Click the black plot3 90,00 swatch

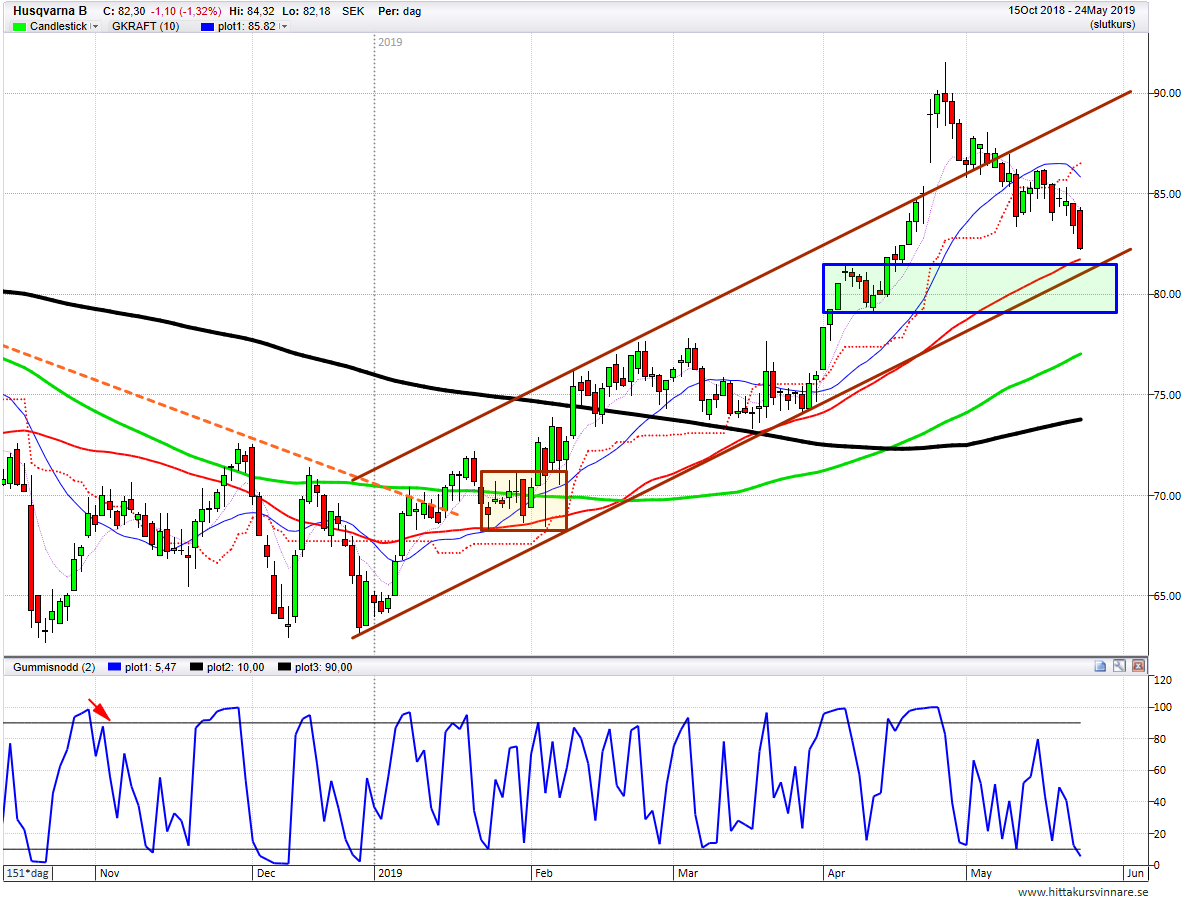click(285, 667)
